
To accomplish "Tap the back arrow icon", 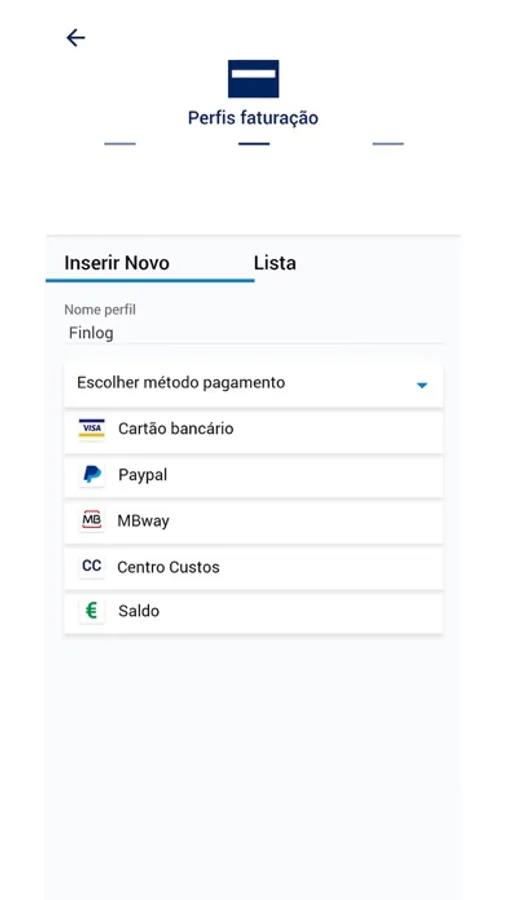I will click(75, 38).
